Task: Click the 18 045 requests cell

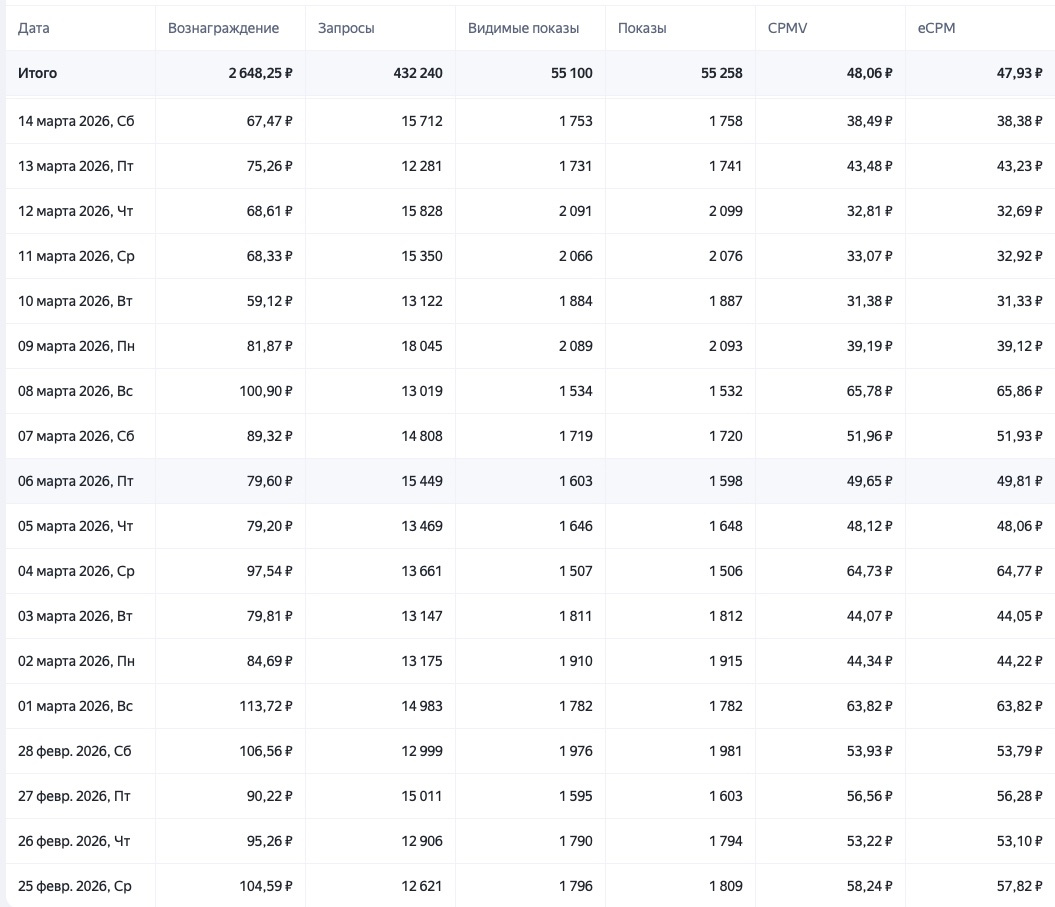Action: pos(421,346)
